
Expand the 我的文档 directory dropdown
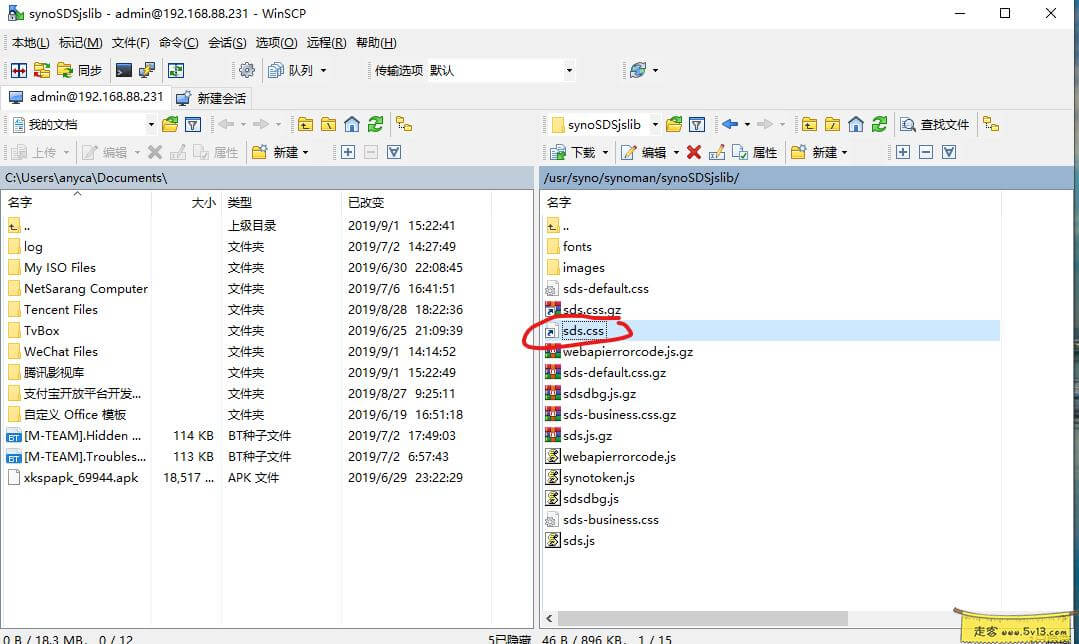(x=150, y=123)
